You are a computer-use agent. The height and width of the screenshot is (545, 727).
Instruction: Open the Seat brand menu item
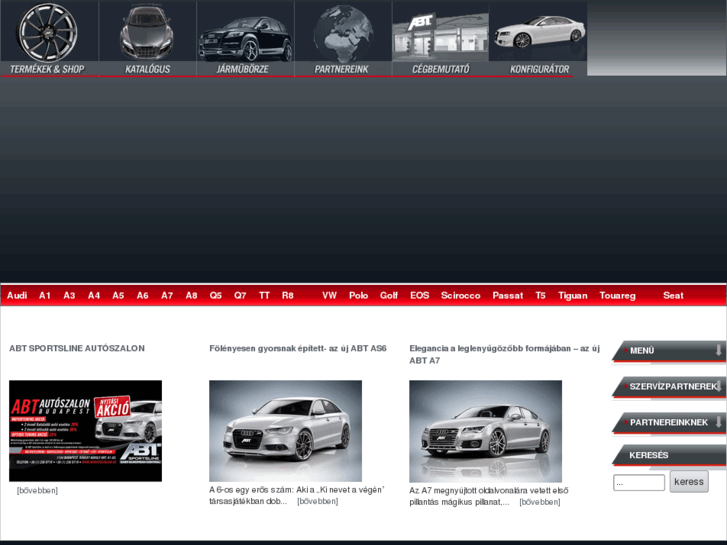673,296
